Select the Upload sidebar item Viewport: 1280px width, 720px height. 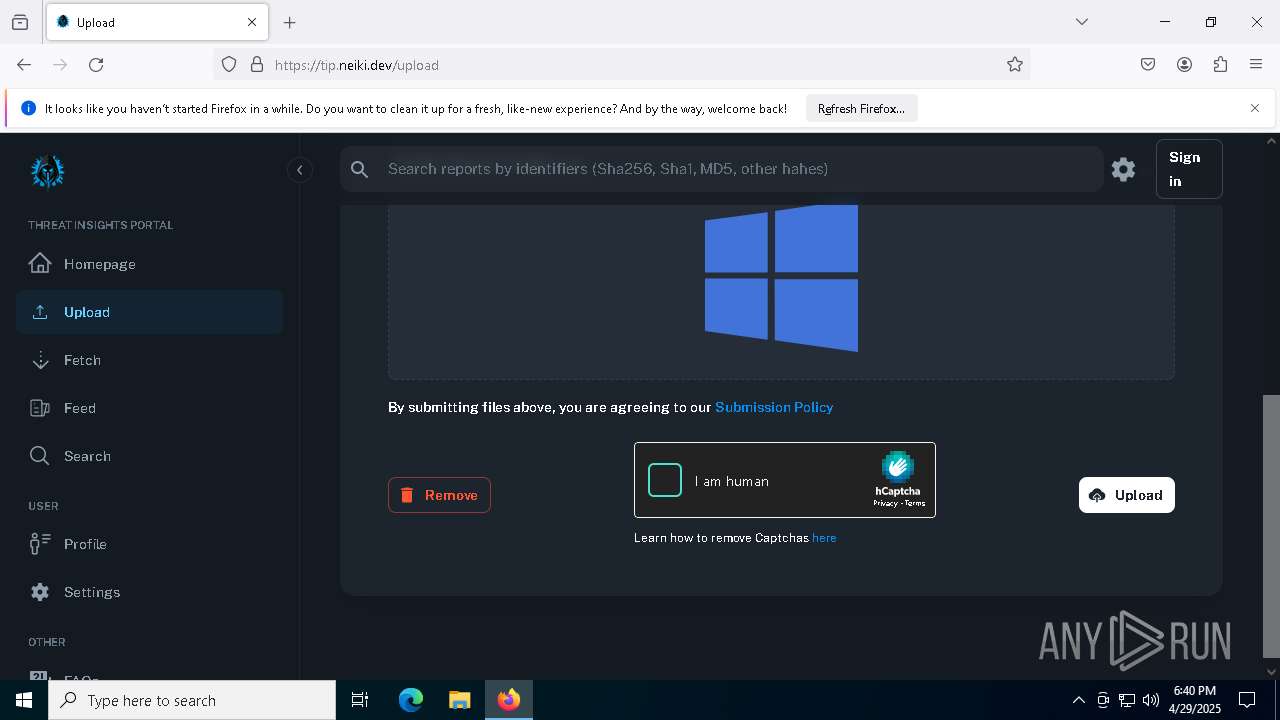pos(149,312)
